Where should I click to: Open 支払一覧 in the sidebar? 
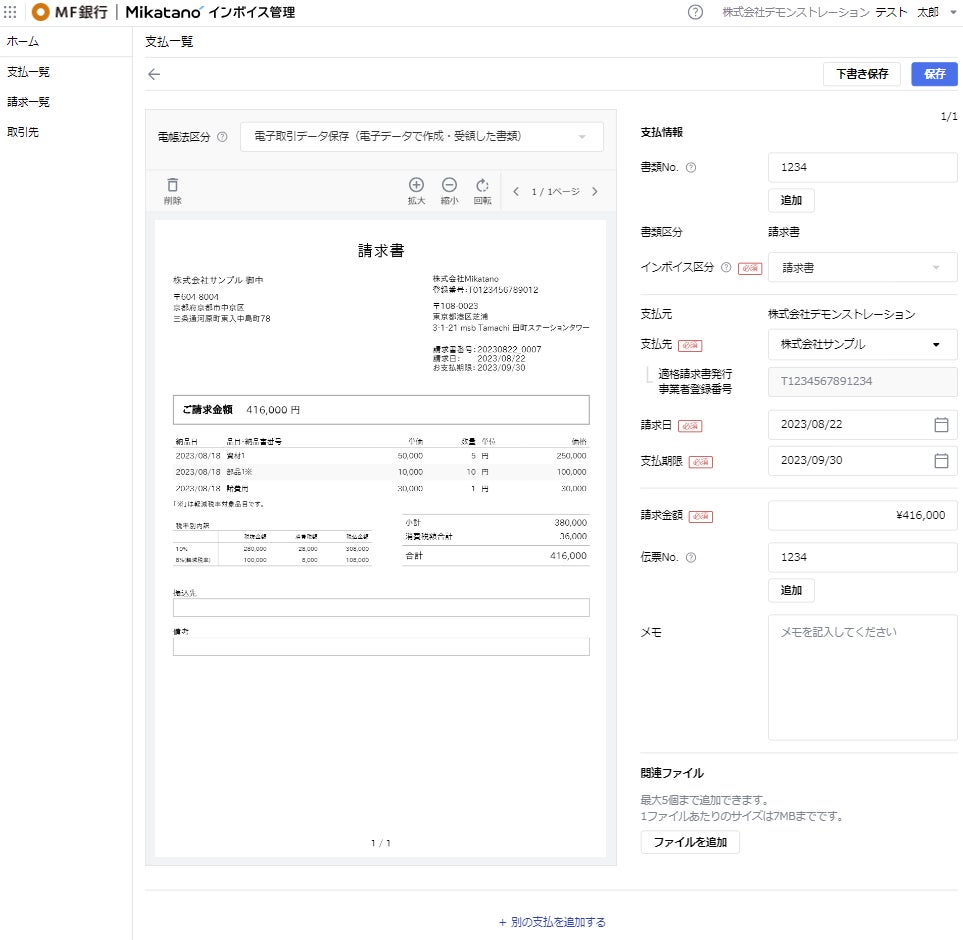[x=28, y=72]
